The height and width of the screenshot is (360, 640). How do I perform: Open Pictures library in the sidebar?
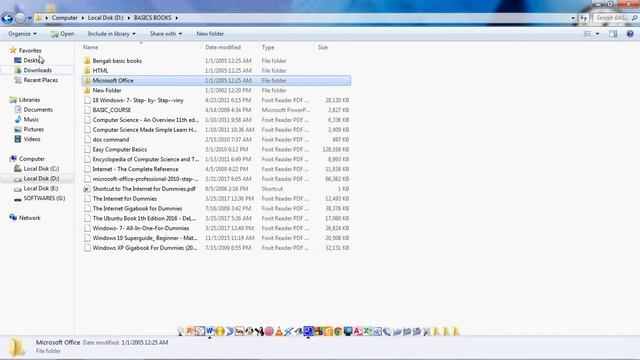click(33, 129)
